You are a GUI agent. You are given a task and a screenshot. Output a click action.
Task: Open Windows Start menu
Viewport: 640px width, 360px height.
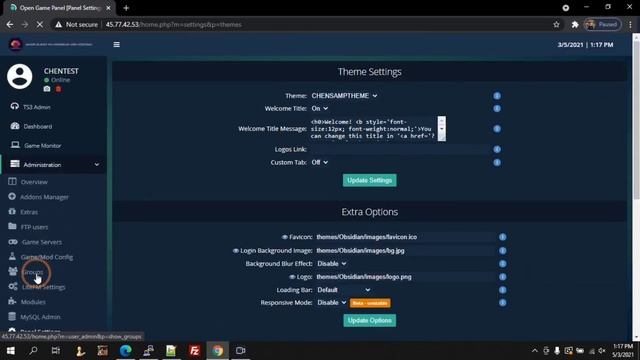pos(11,351)
